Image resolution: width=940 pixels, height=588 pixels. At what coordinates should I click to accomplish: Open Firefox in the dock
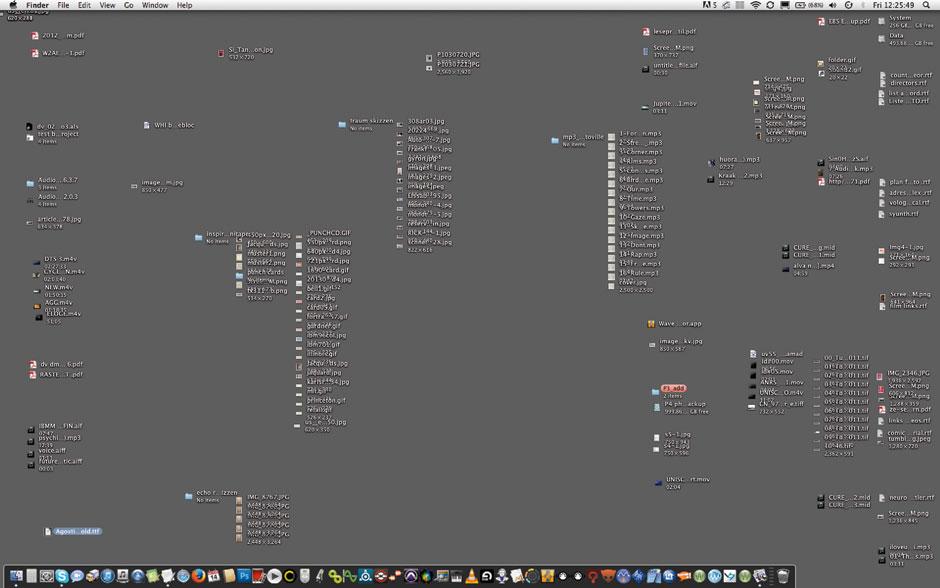pos(198,576)
